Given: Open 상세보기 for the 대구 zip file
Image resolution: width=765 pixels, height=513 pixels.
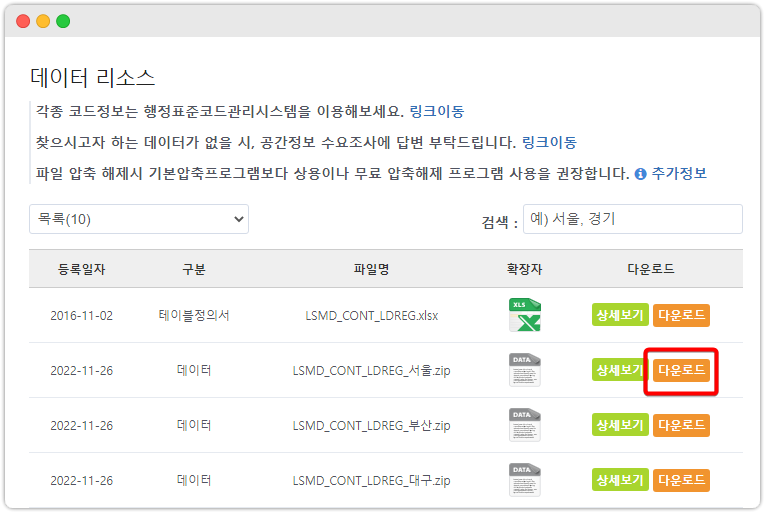Looking at the screenshot, I should tap(620, 480).
